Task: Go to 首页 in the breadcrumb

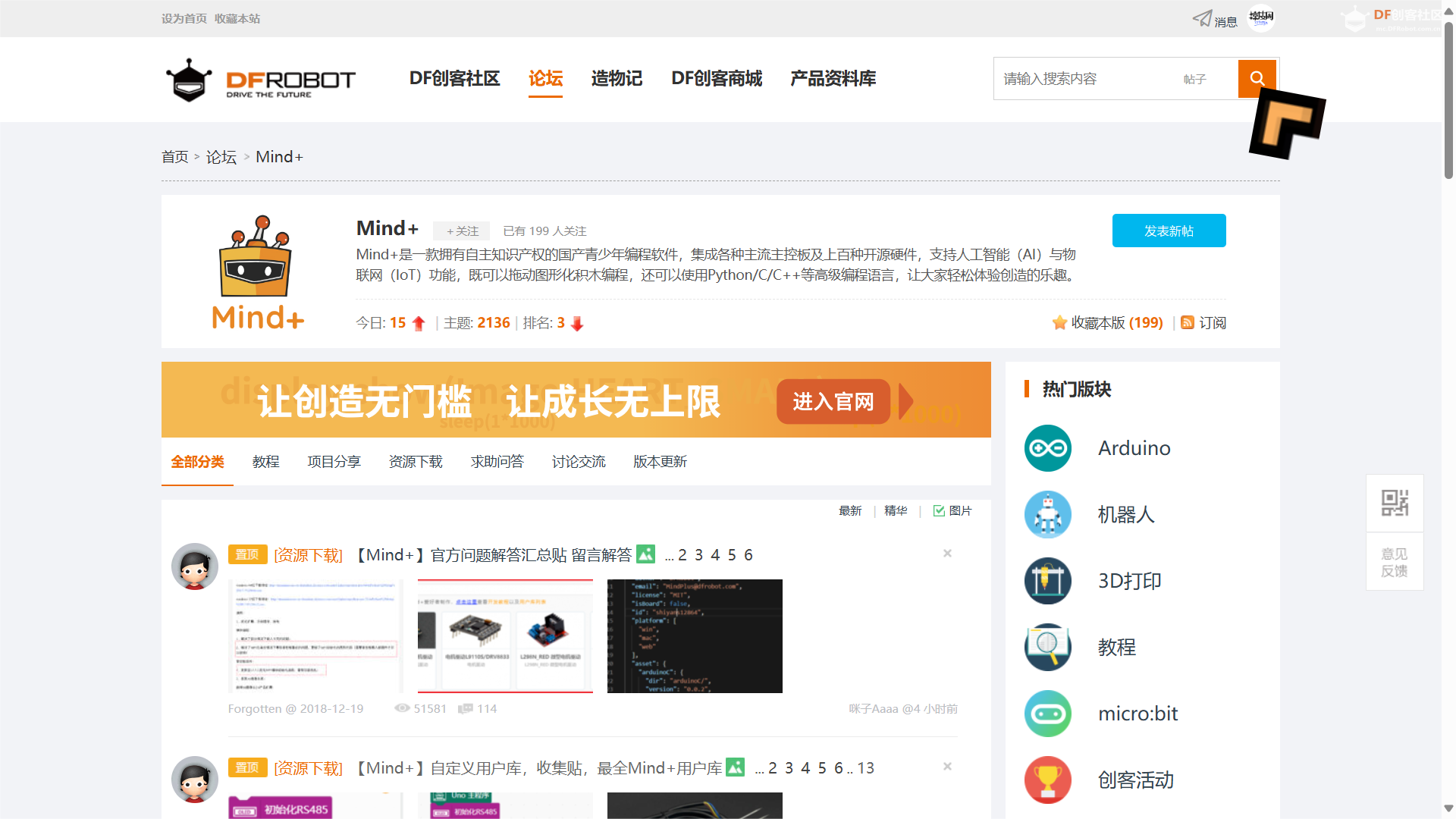Action: point(175,157)
